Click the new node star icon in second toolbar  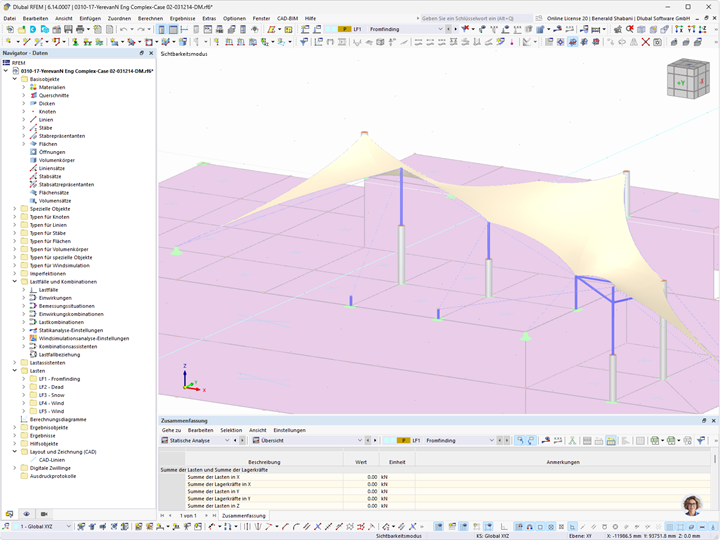click(x=9, y=42)
